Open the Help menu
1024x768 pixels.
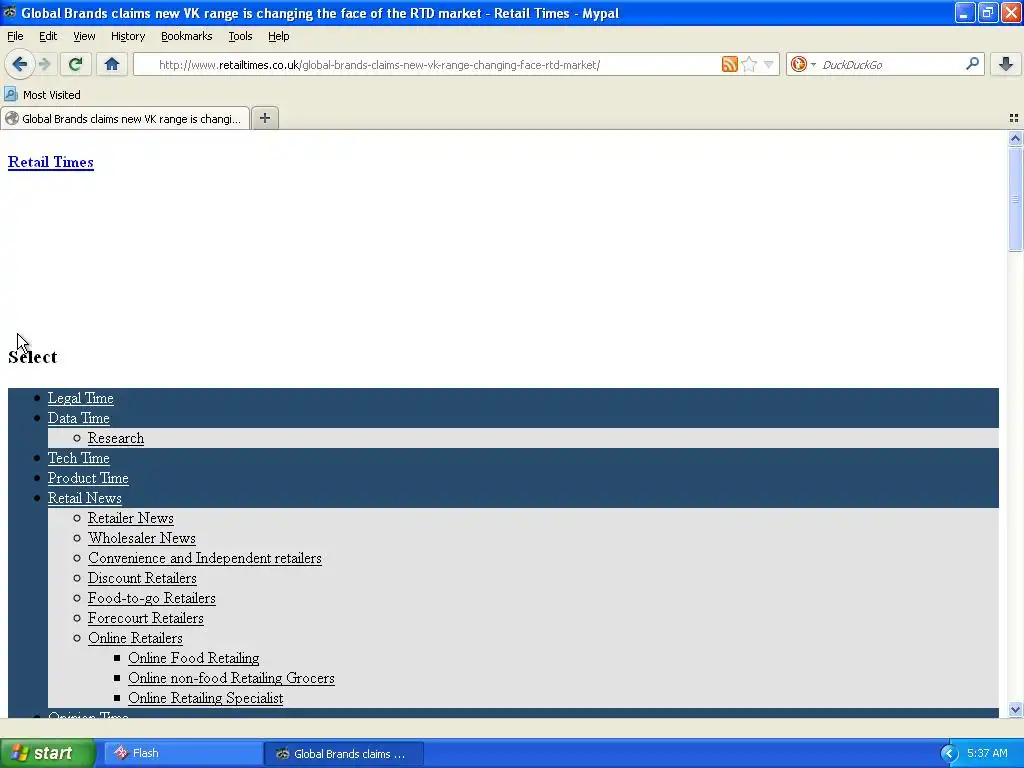point(278,36)
